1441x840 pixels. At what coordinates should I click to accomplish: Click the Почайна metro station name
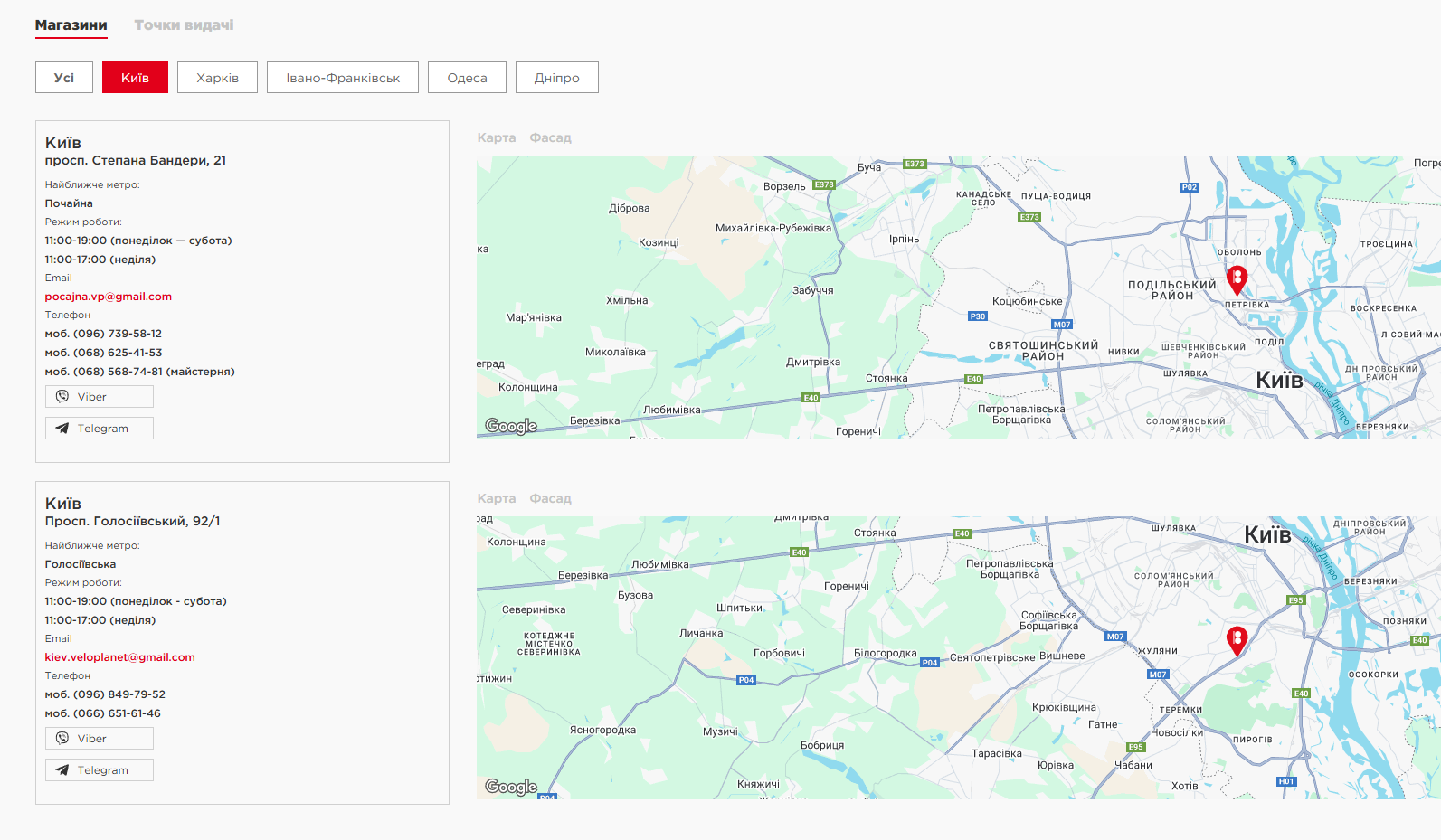coord(69,203)
